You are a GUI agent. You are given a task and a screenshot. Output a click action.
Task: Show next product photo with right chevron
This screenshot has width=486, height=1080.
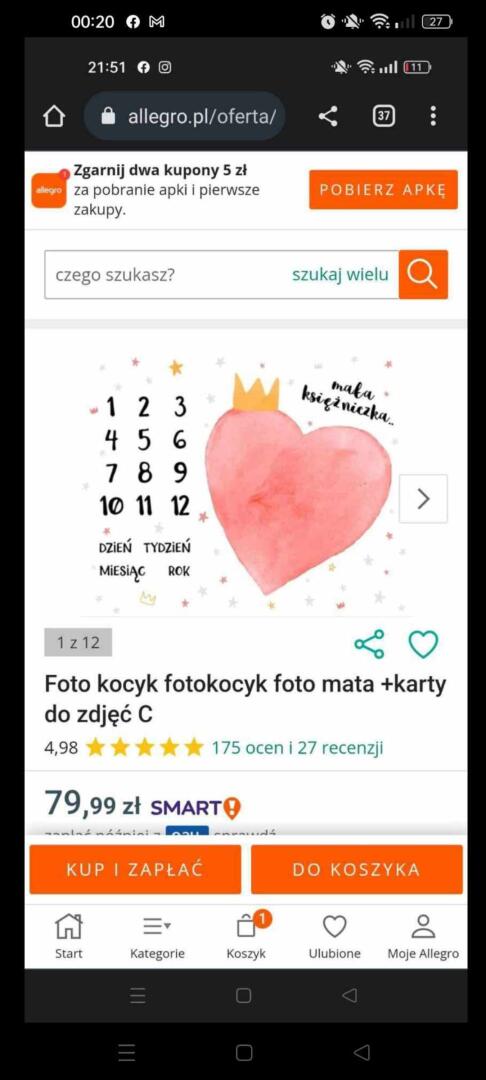click(x=423, y=499)
